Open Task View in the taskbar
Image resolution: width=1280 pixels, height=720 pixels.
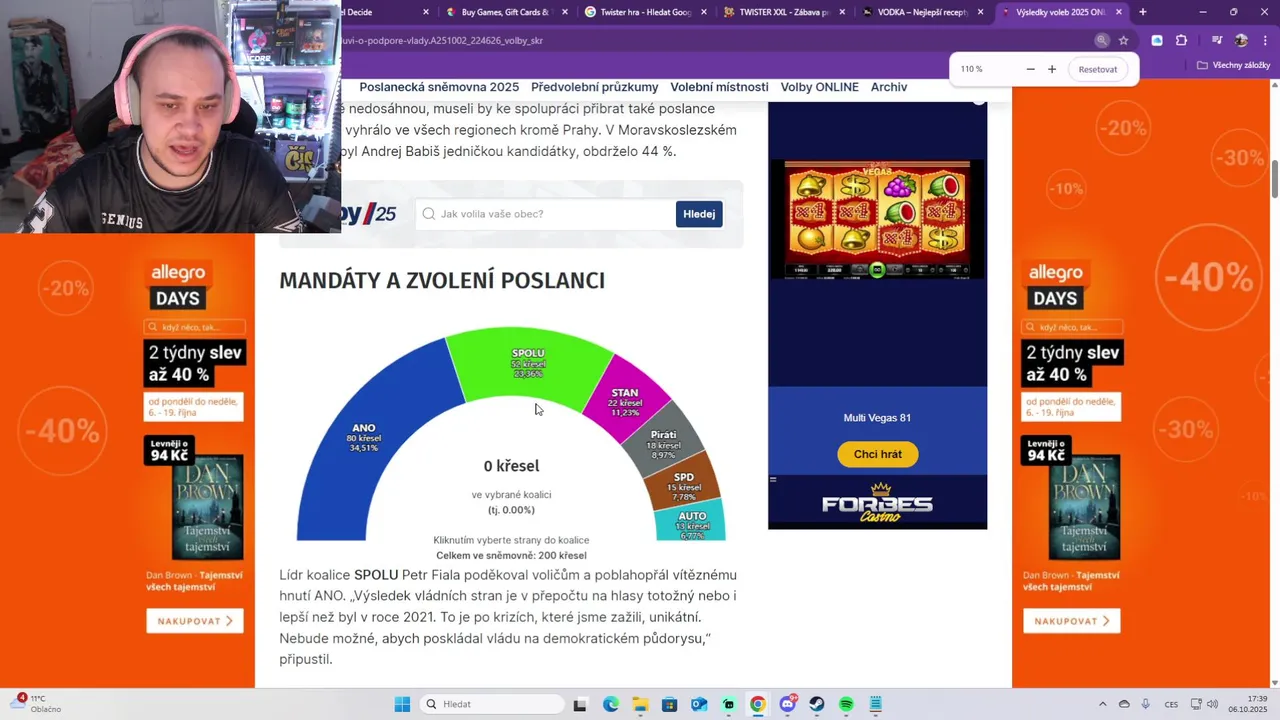point(579,704)
